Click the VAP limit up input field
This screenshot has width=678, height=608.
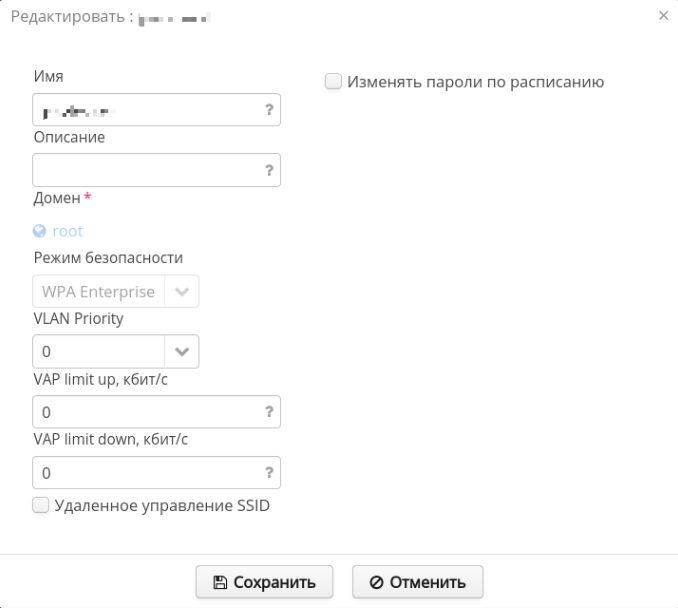pyautogui.click(x=145, y=411)
